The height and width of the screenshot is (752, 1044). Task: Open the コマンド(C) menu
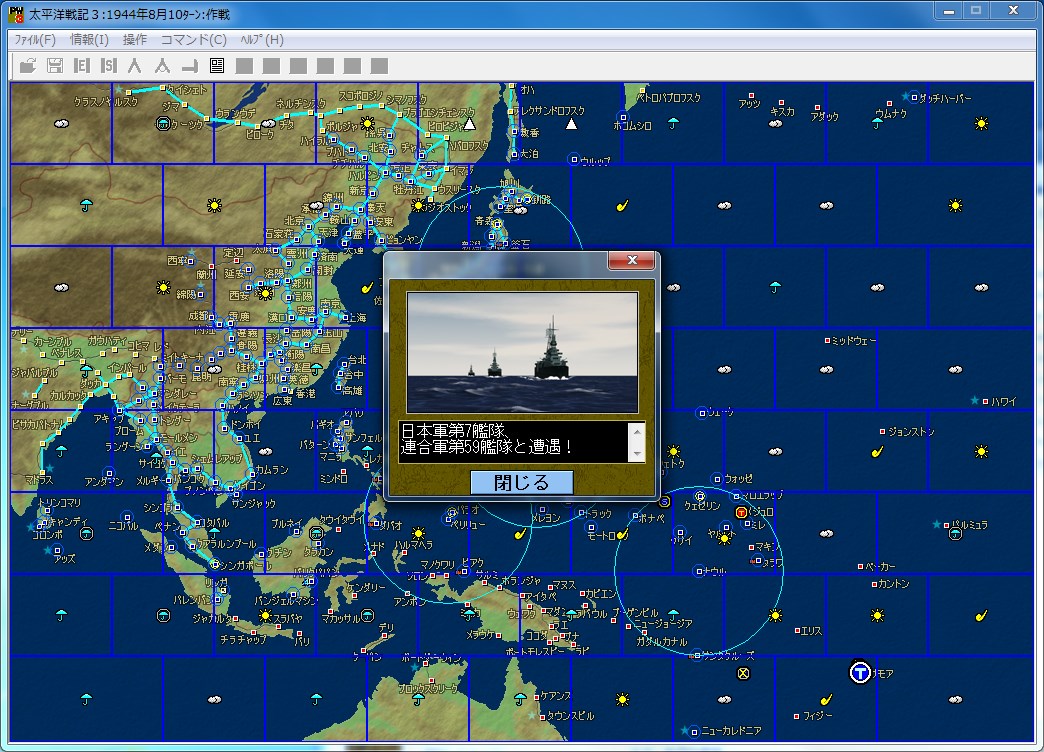click(x=194, y=40)
